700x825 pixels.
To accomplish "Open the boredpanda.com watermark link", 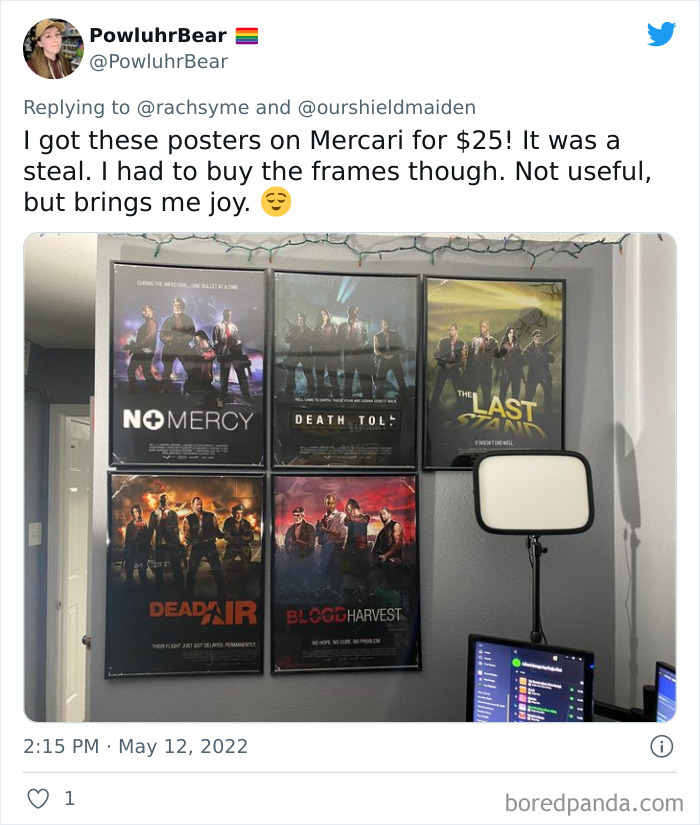I will coord(594,803).
